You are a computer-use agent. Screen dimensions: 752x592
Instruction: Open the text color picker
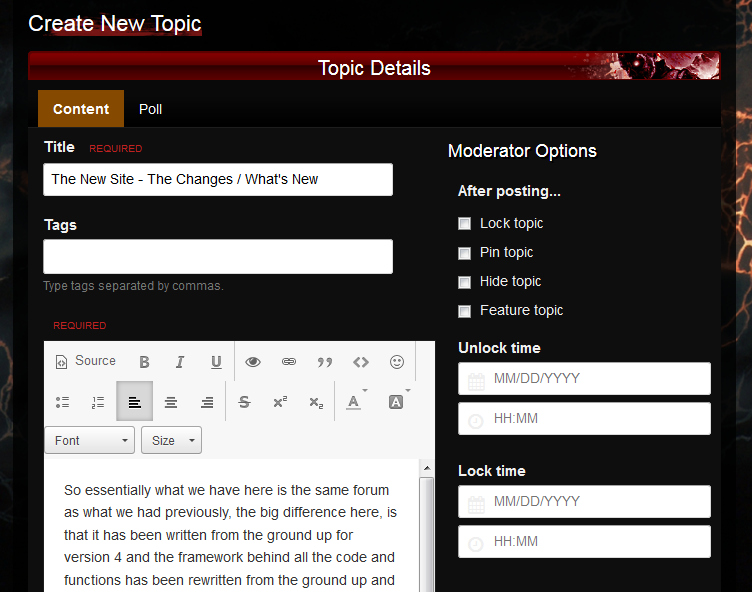click(x=356, y=401)
